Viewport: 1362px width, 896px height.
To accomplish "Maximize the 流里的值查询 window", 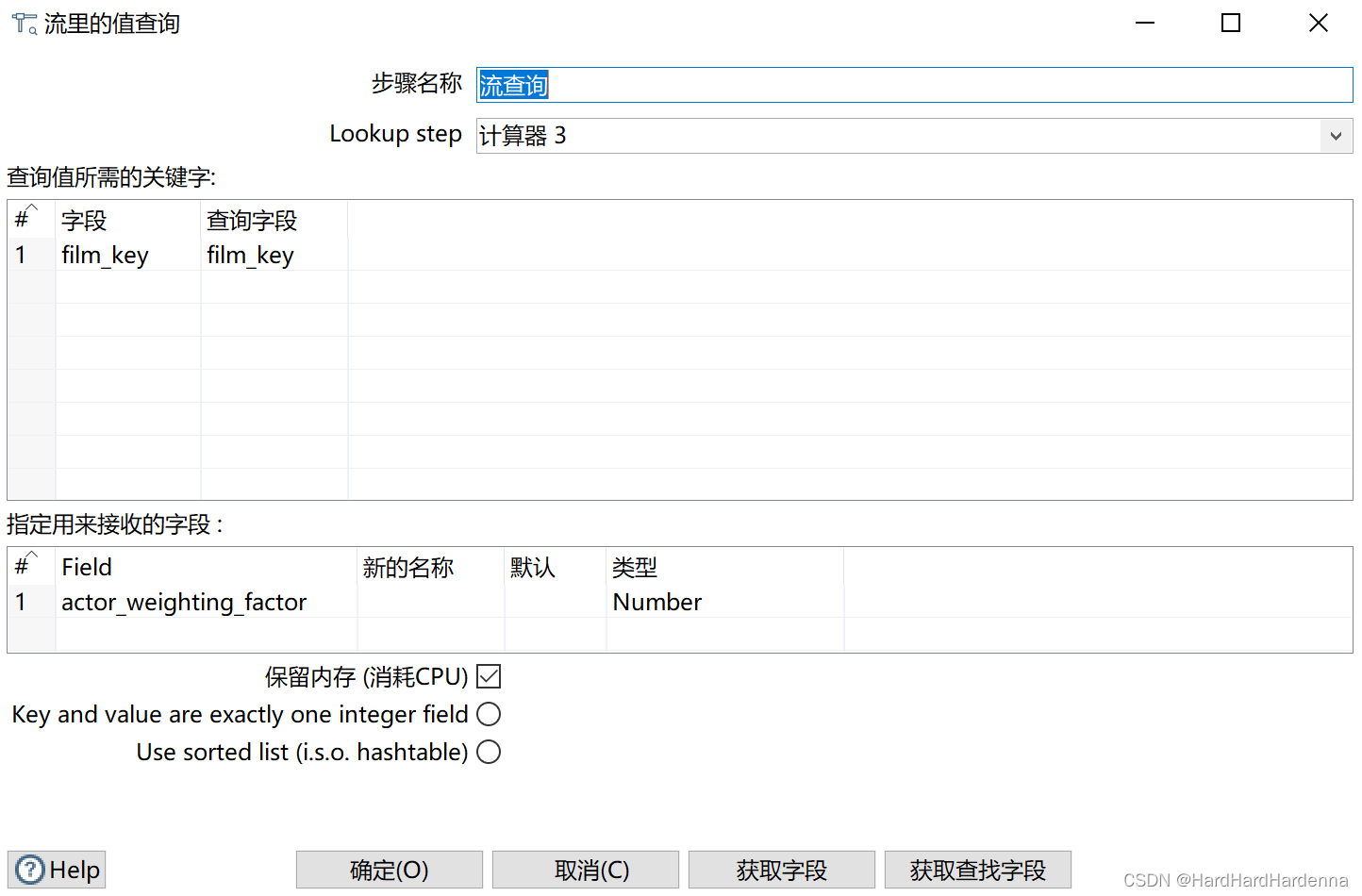I will coord(1231,23).
